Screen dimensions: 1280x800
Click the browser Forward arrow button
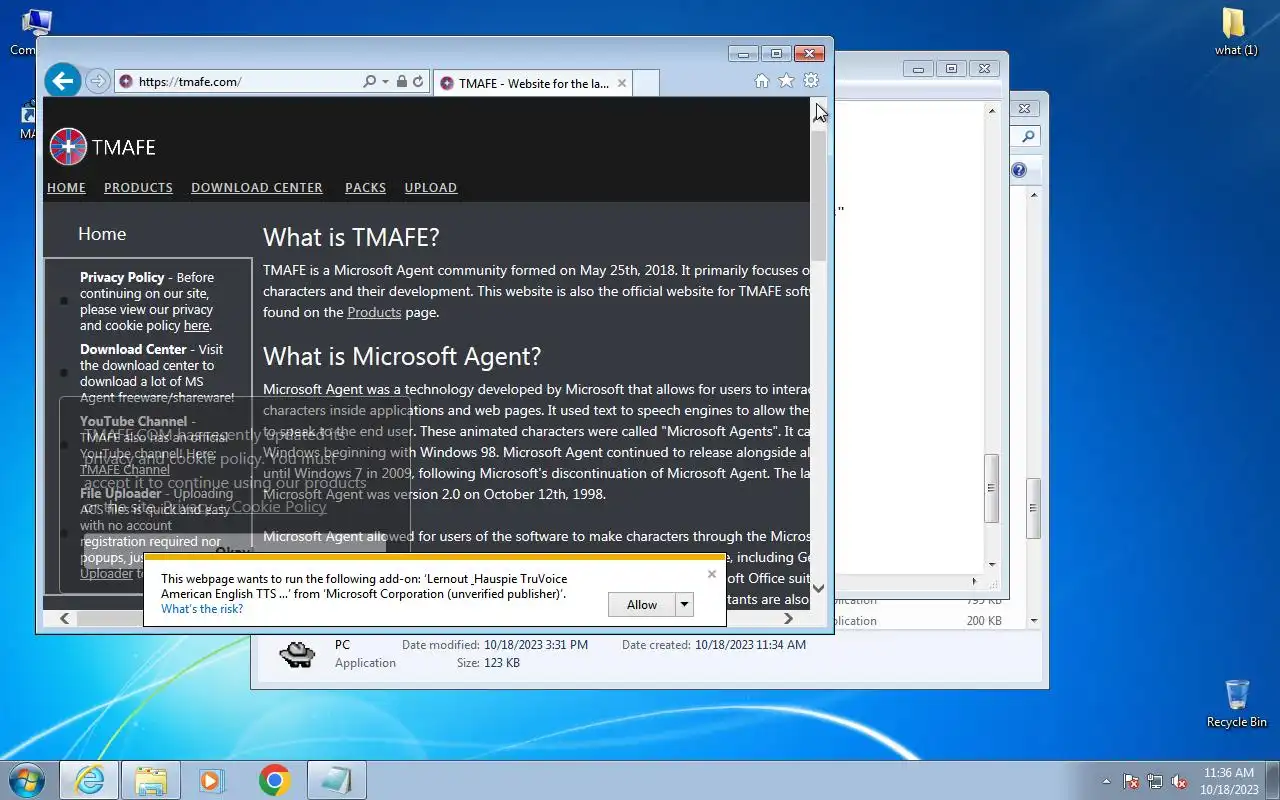(x=97, y=82)
